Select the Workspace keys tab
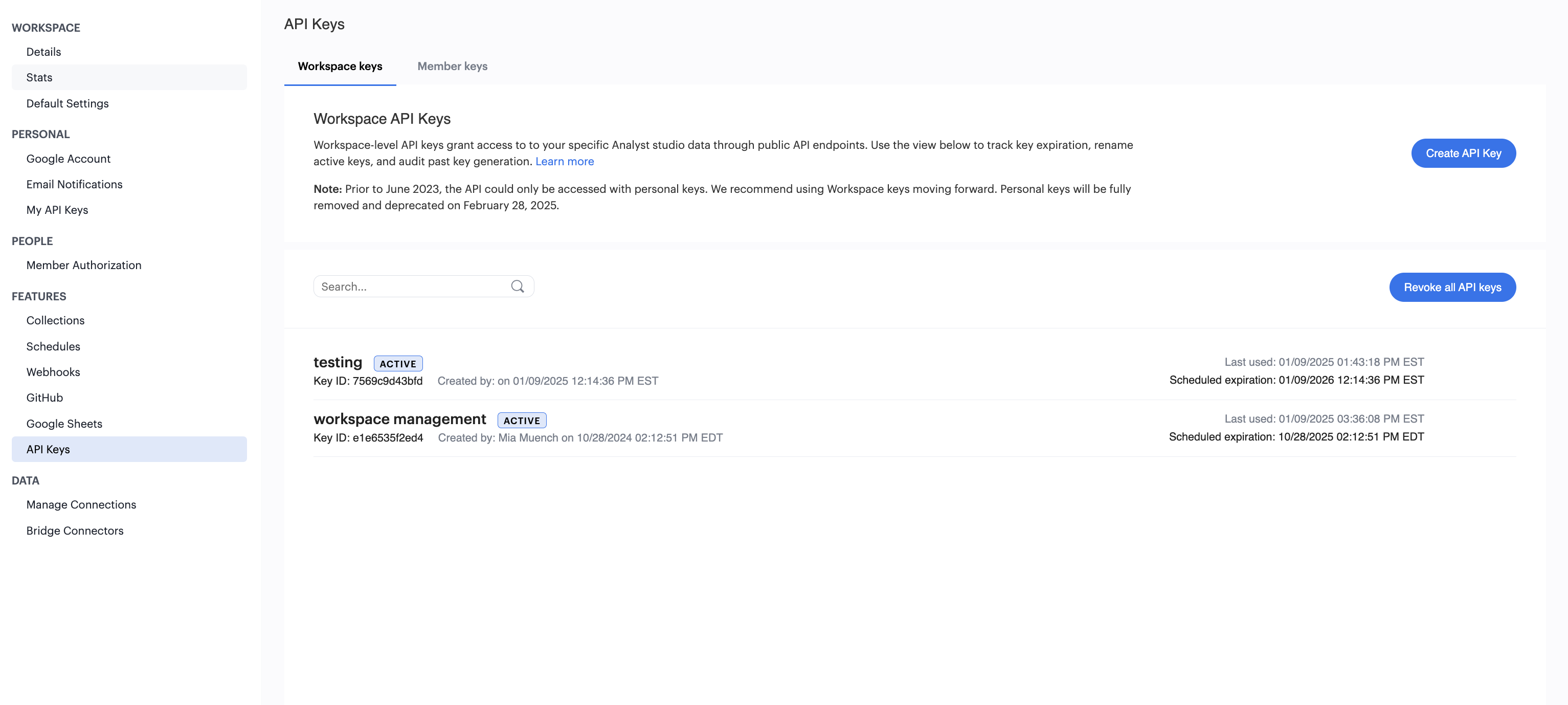 (340, 66)
